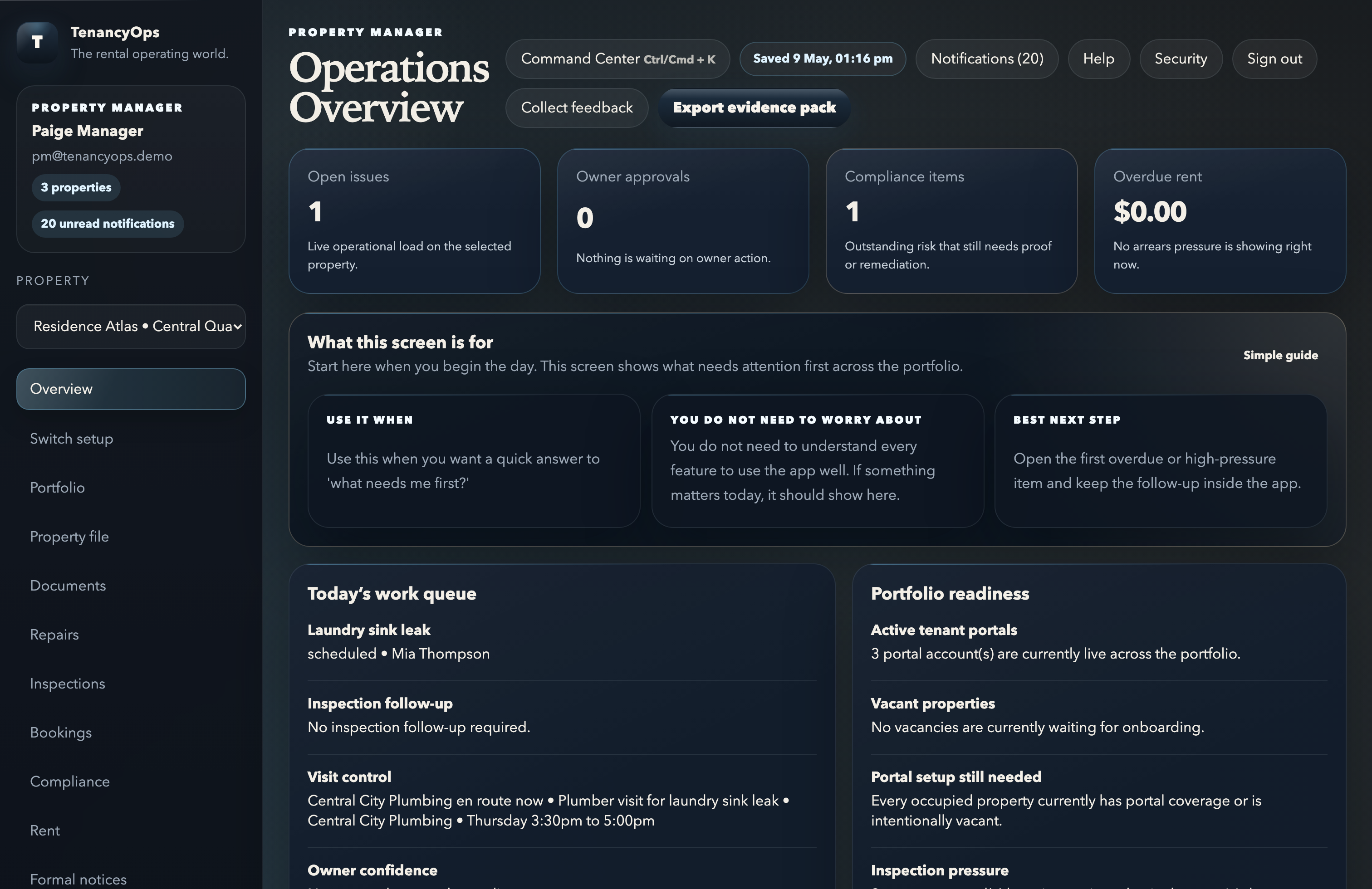Click the 3 properties badge
The height and width of the screenshot is (889, 1372).
click(76, 187)
